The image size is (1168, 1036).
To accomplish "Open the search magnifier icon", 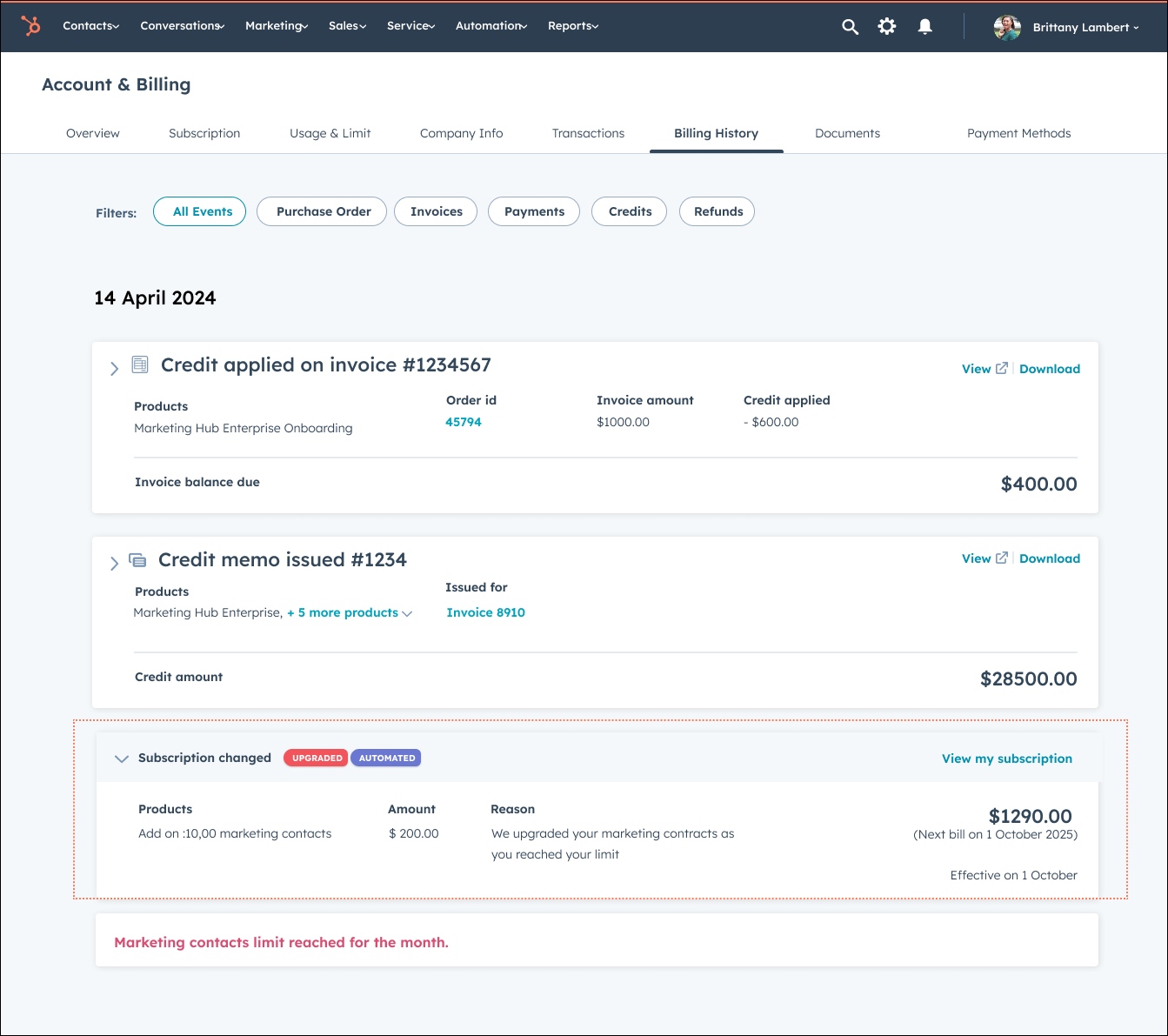I will [x=851, y=27].
